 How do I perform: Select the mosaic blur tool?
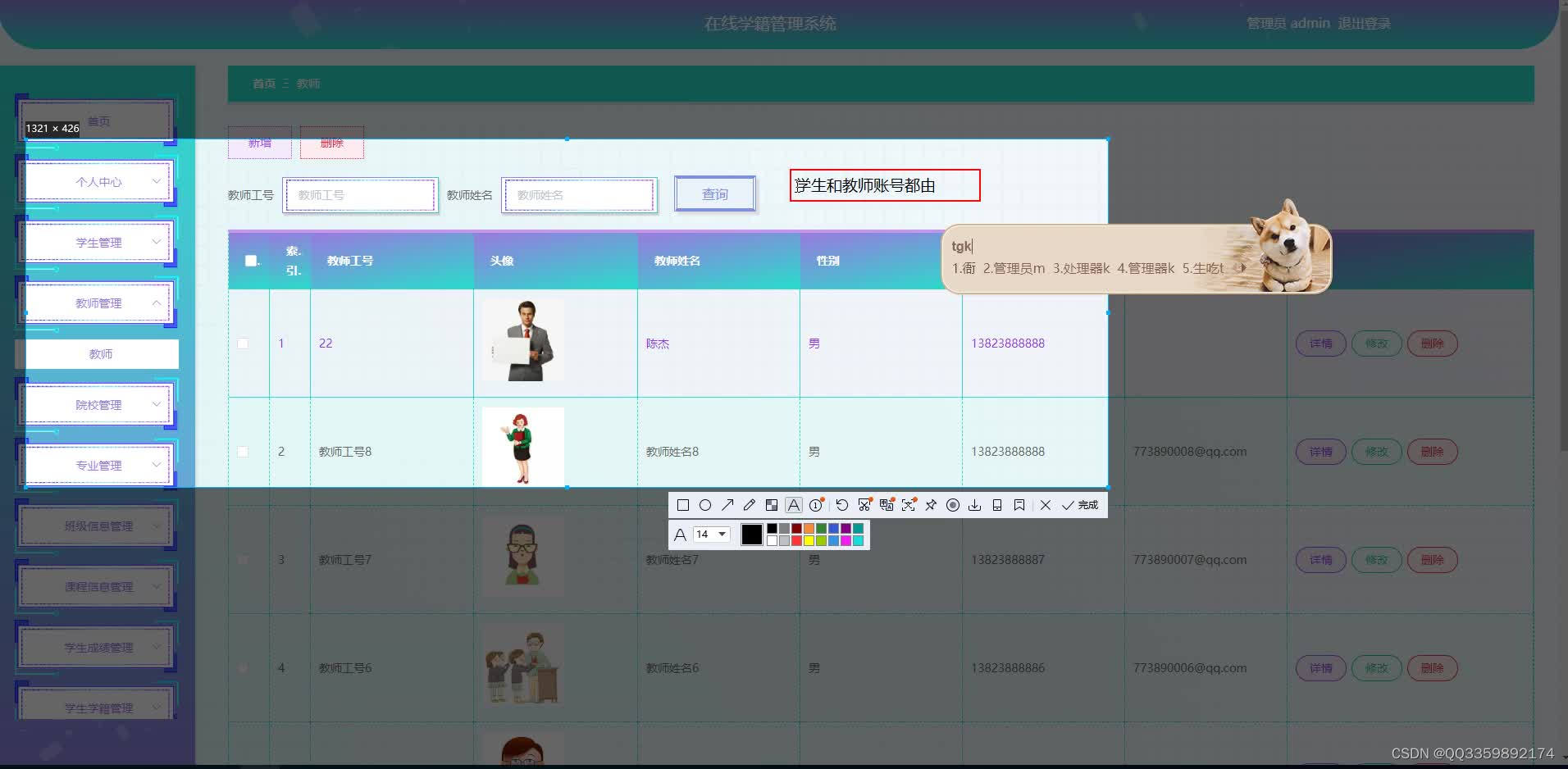coord(772,505)
